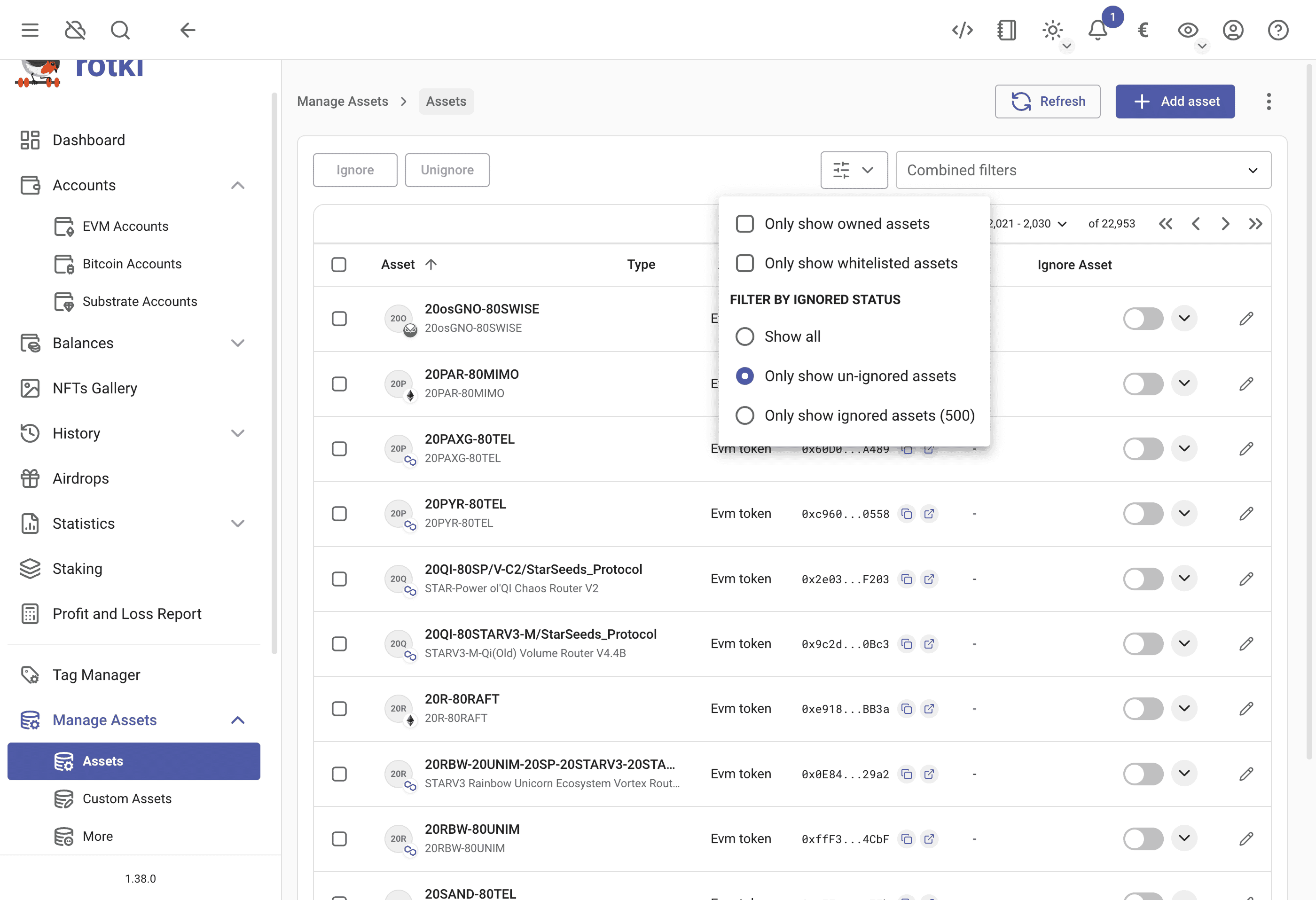Edit 20osGNO-80SWISE with pencil icon
This screenshot has width=1316, height=900.
point(1246,318)
